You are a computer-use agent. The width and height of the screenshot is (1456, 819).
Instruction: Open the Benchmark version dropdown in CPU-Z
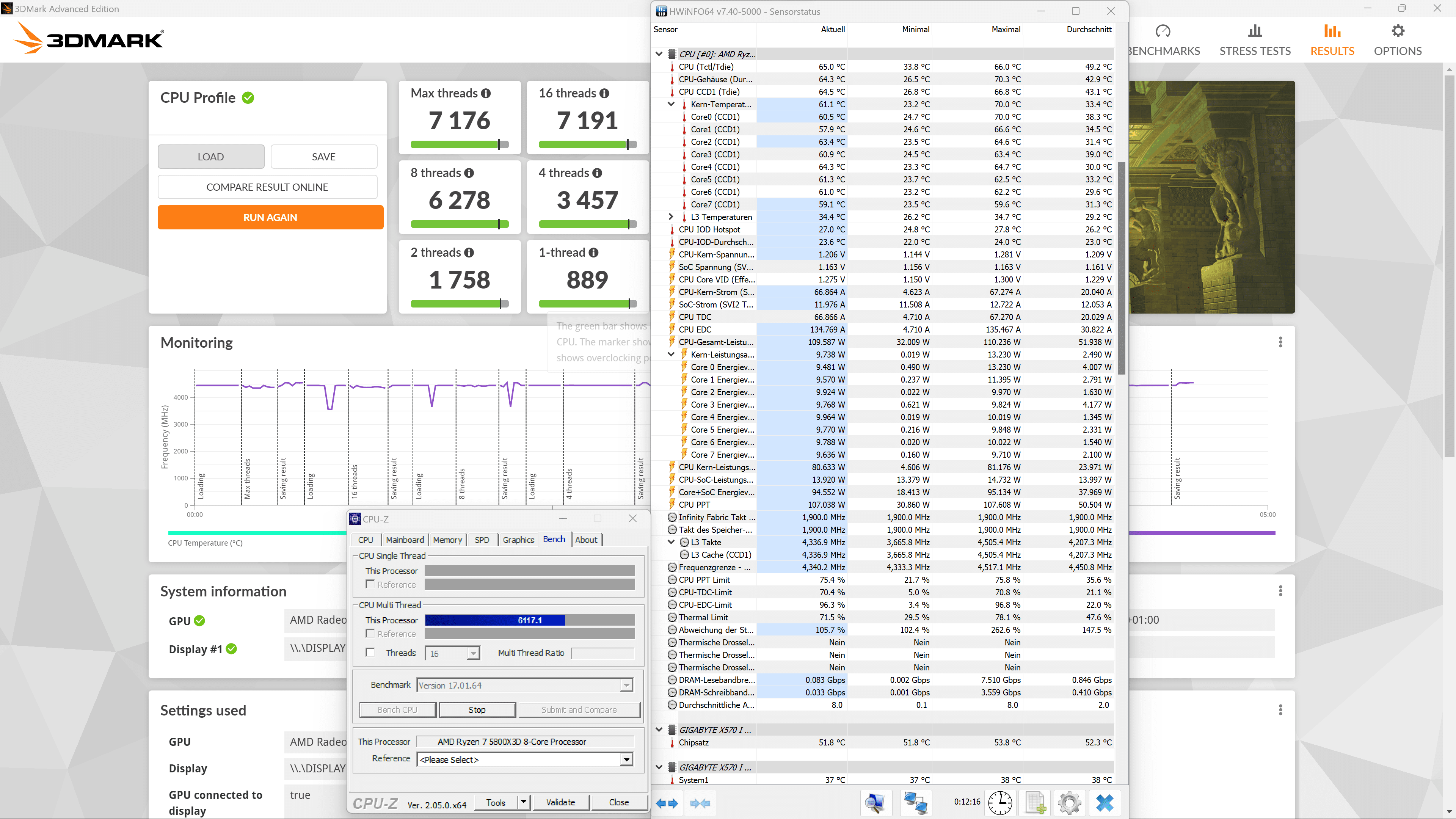click(x=626, y=685)
